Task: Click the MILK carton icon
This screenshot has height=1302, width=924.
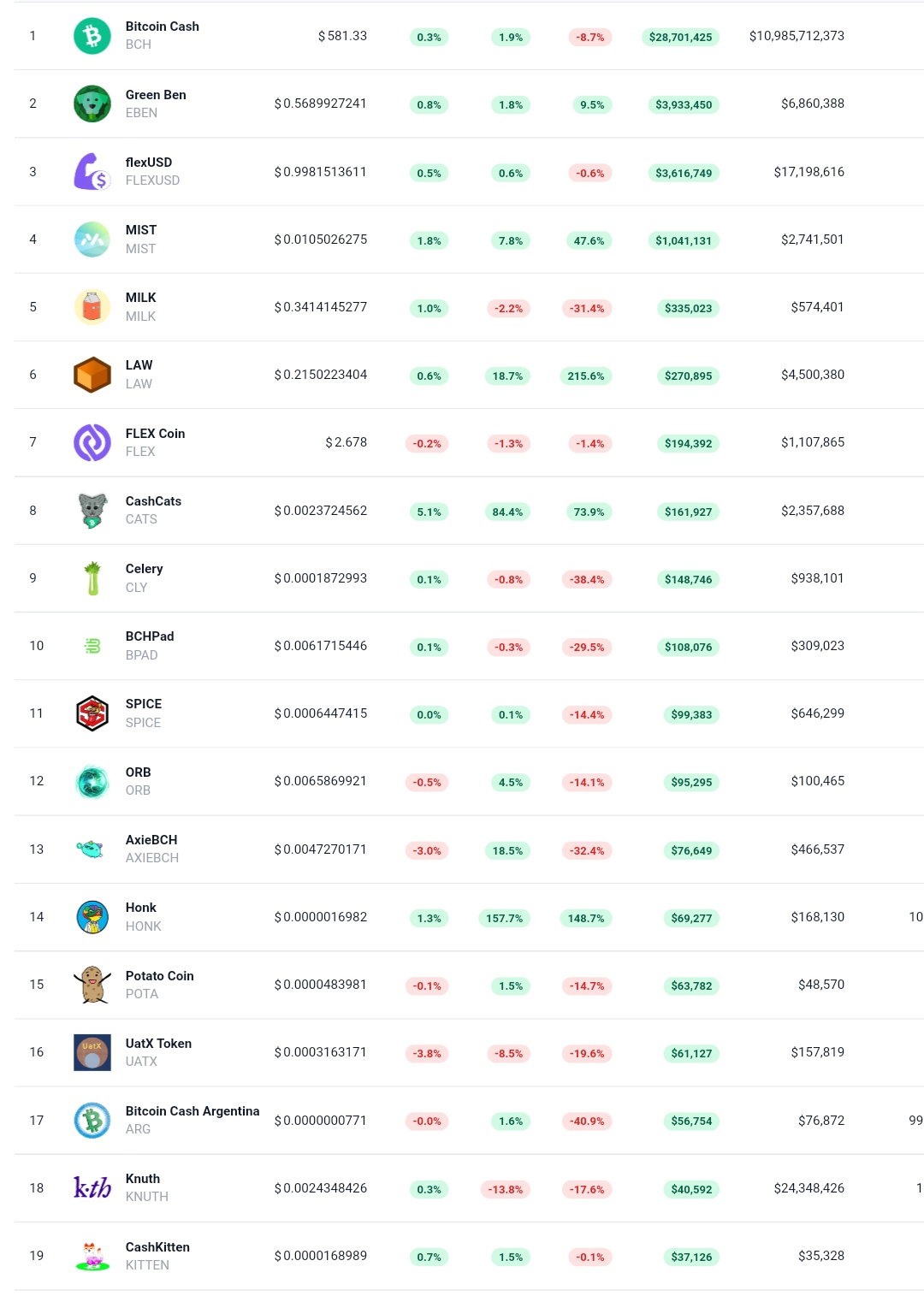Action: (x=92, y=307)
